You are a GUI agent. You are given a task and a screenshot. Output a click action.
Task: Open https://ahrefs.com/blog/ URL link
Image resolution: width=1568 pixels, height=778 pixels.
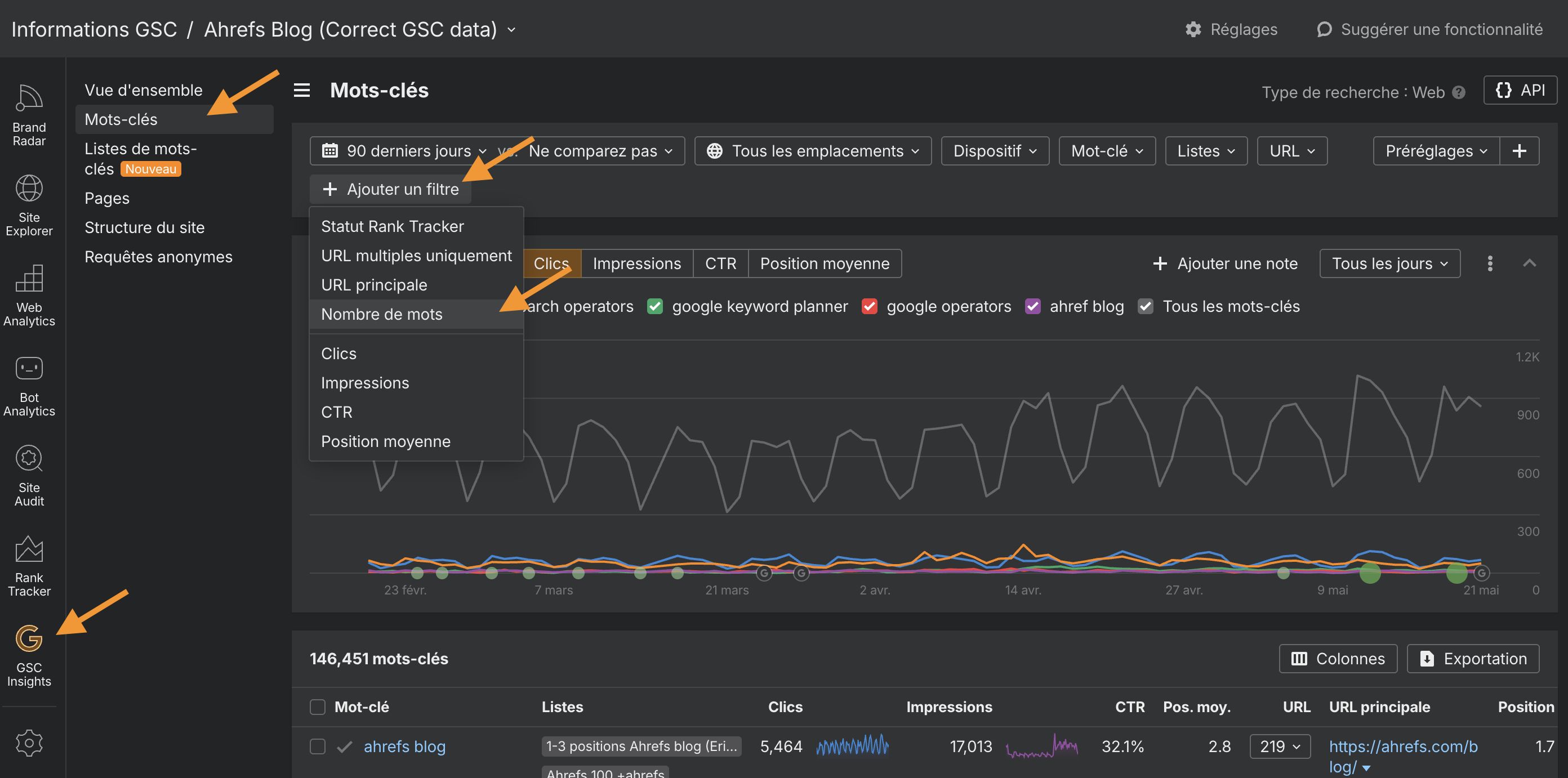tap(1403, 756)
